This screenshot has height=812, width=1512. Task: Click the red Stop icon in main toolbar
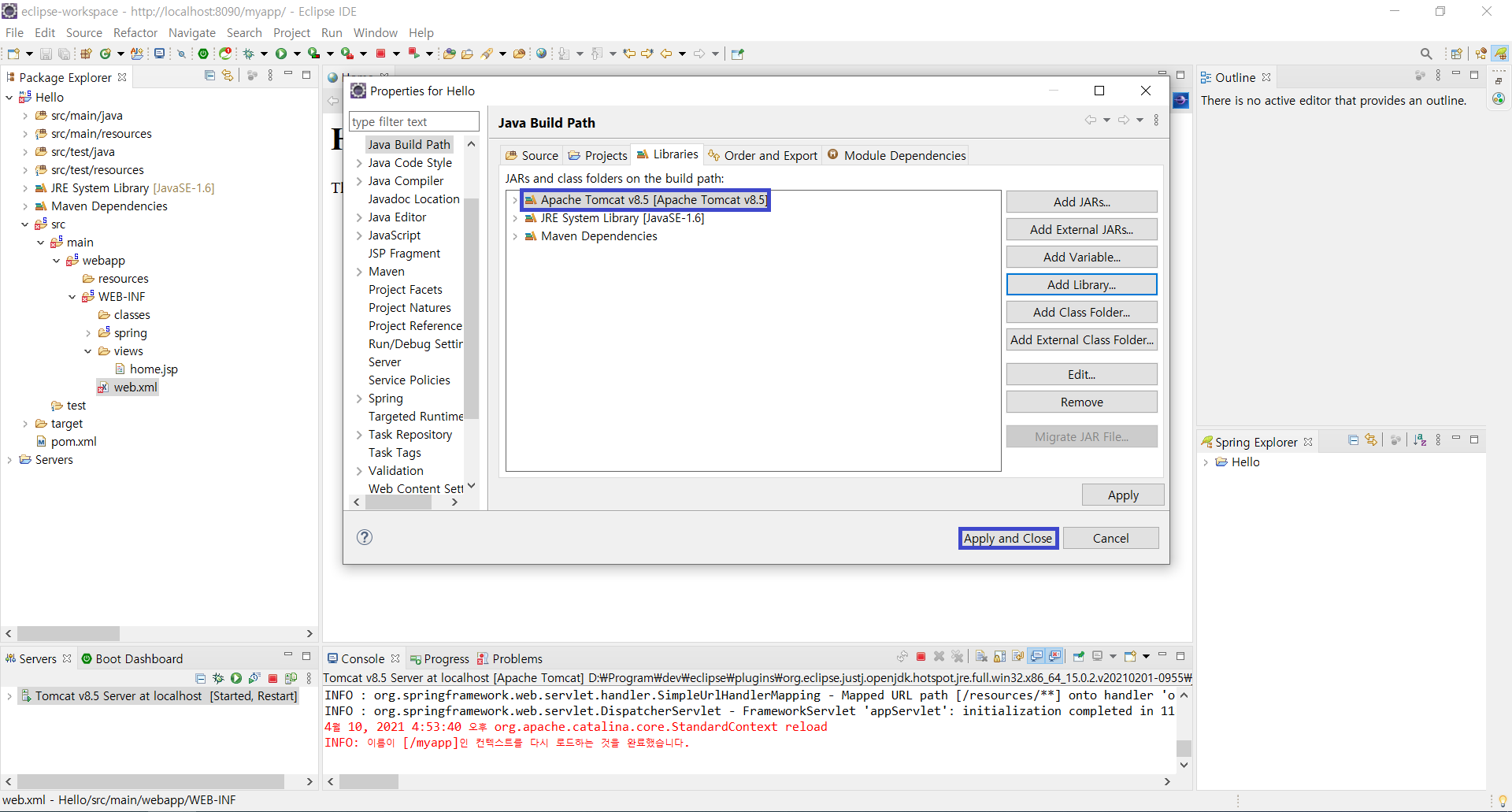pyautogui.click(x=381, y=54)
